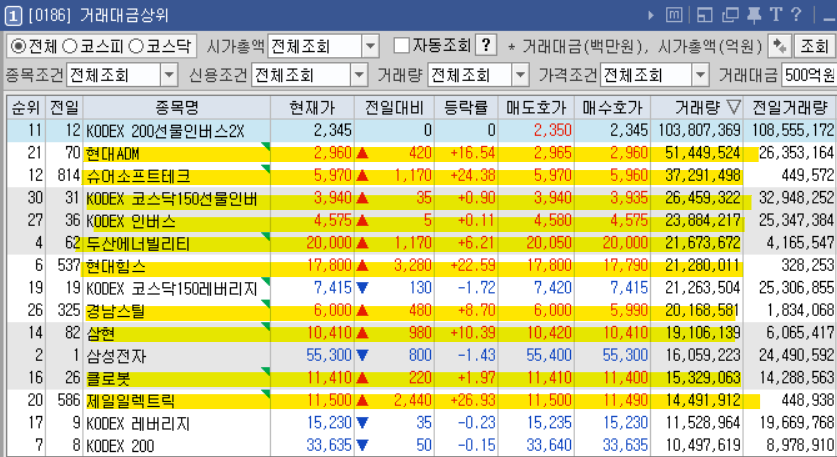This screenshot has height=457, width=837.
Task: Click the 등락률 column header
Action: (466, 107)
